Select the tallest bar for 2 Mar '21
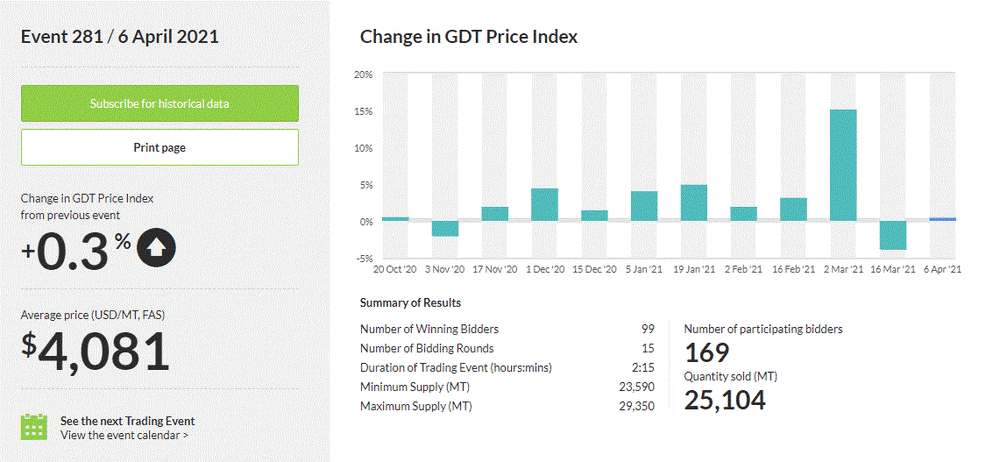1000x462 pixels. tap(843, 165)
